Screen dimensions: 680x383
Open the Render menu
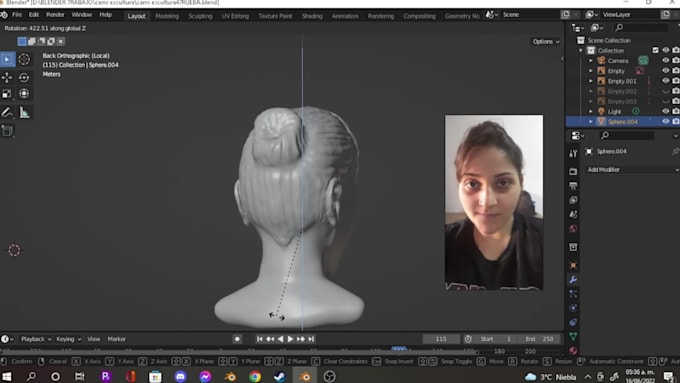click(55, 15)
